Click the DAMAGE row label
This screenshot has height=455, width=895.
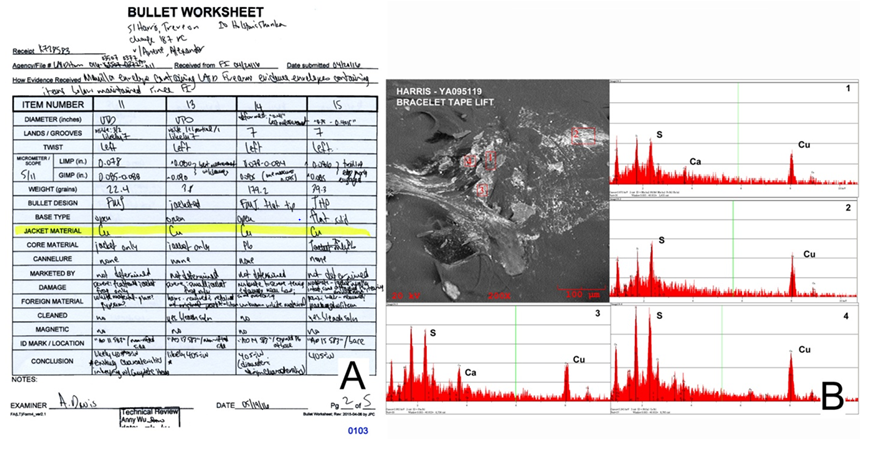(x=53, y=287)
